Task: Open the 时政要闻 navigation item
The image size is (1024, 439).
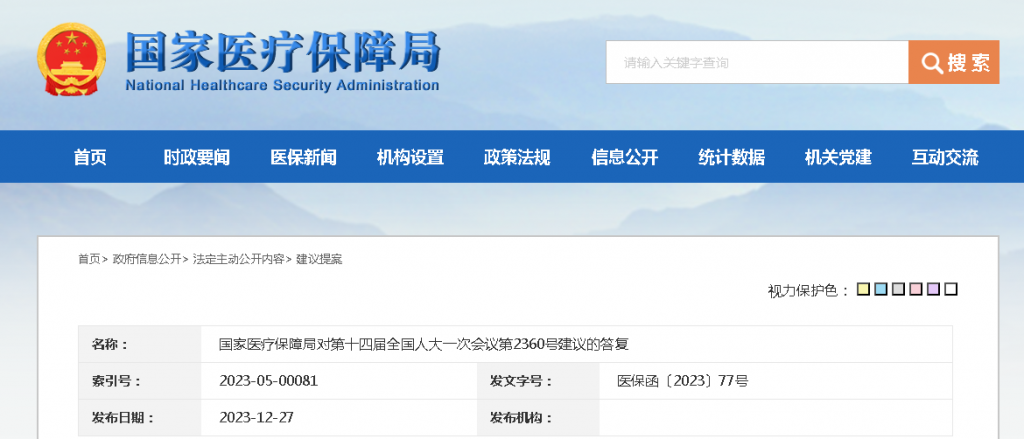Action: [197, 157]
